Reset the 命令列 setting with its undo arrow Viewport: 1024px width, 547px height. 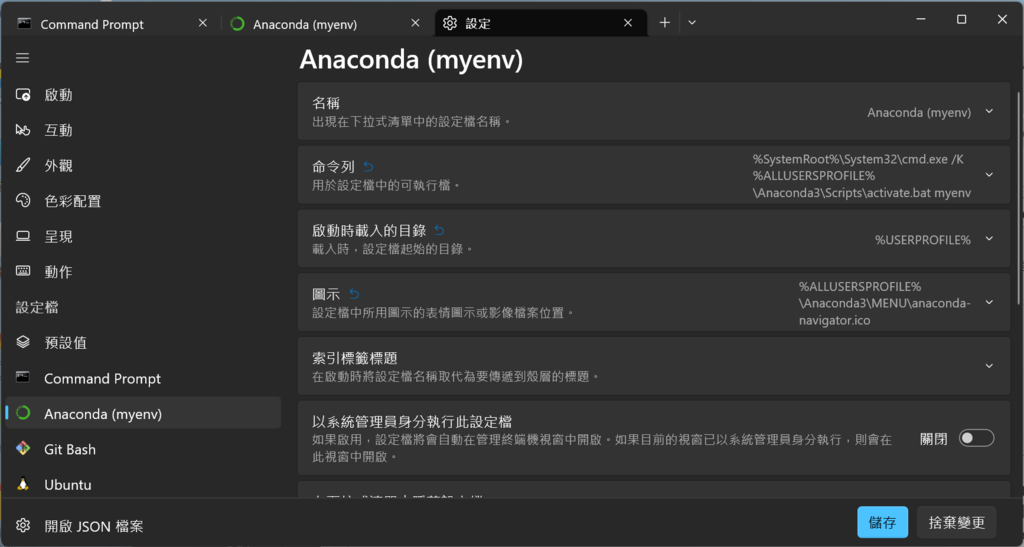coord(368,166)
